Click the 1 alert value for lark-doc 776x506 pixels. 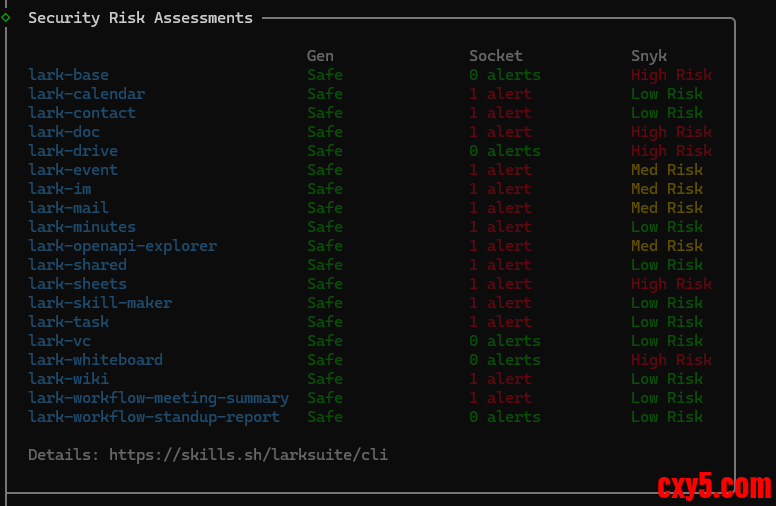click(500, 132)
